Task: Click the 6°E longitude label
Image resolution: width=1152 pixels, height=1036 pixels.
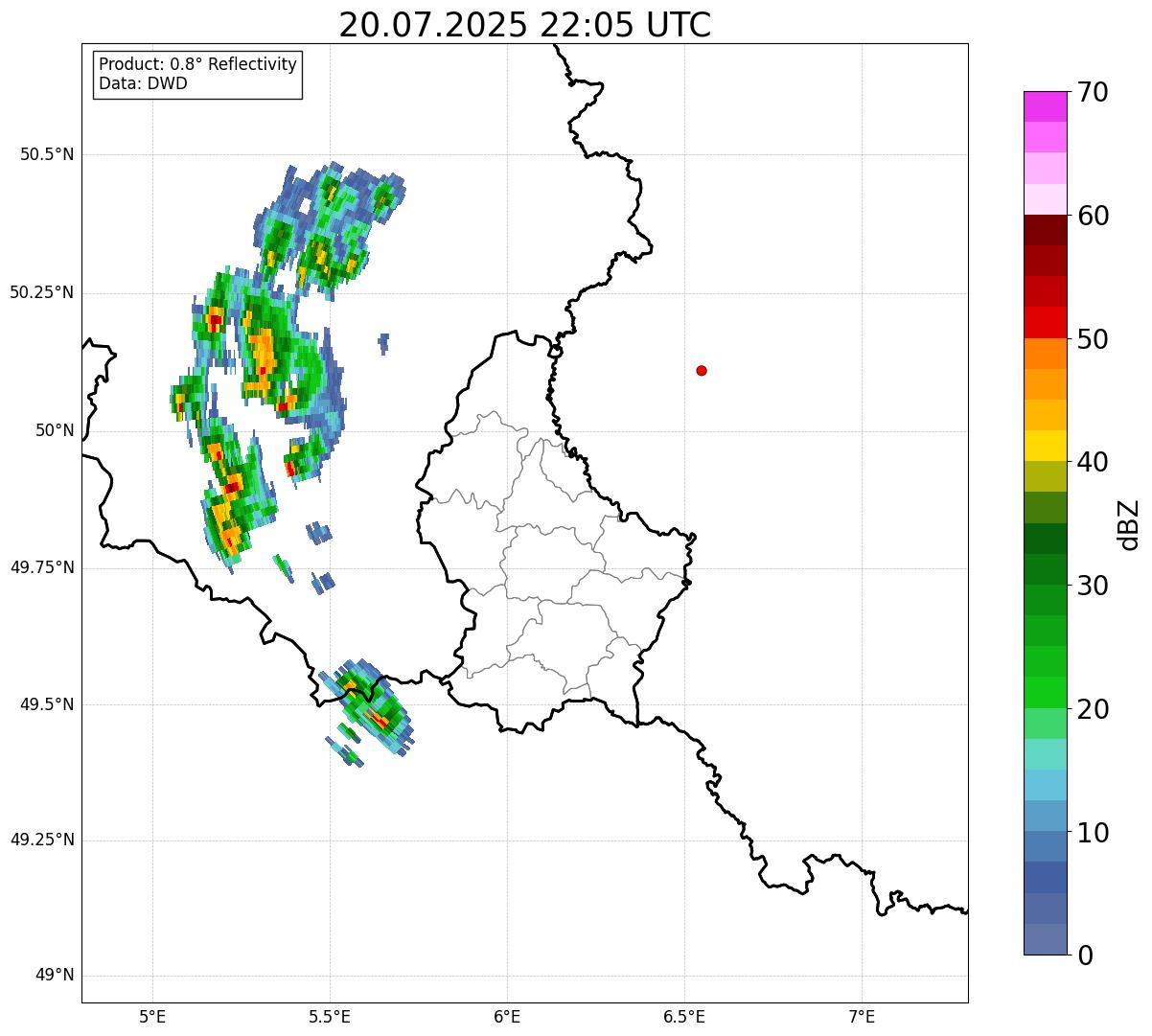Action: (507, 1016)
